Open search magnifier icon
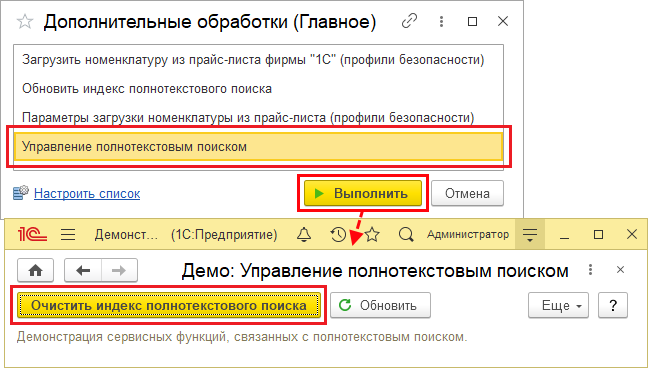Viewport: 650px width, 370px height. [x=406, y=235]
